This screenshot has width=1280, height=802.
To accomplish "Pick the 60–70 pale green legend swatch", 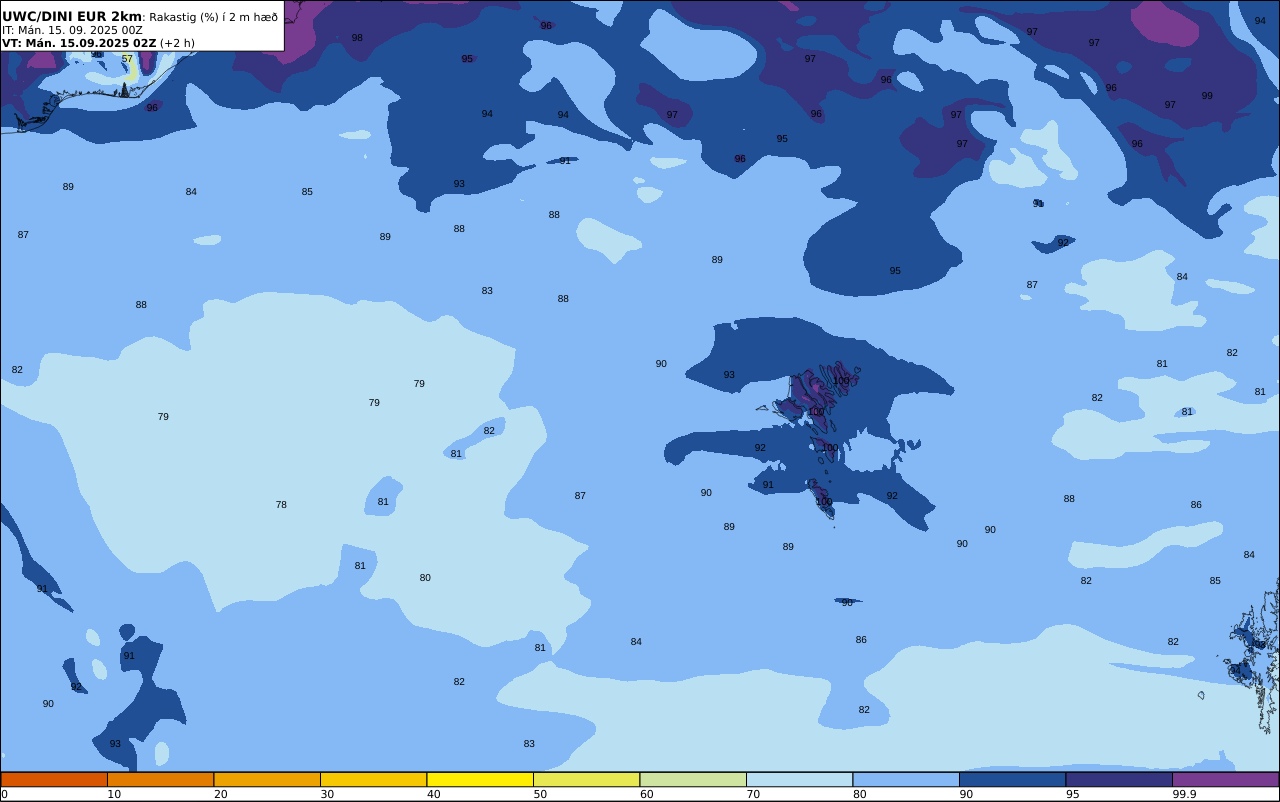I will pyautogui.click(x=693, y=779).
